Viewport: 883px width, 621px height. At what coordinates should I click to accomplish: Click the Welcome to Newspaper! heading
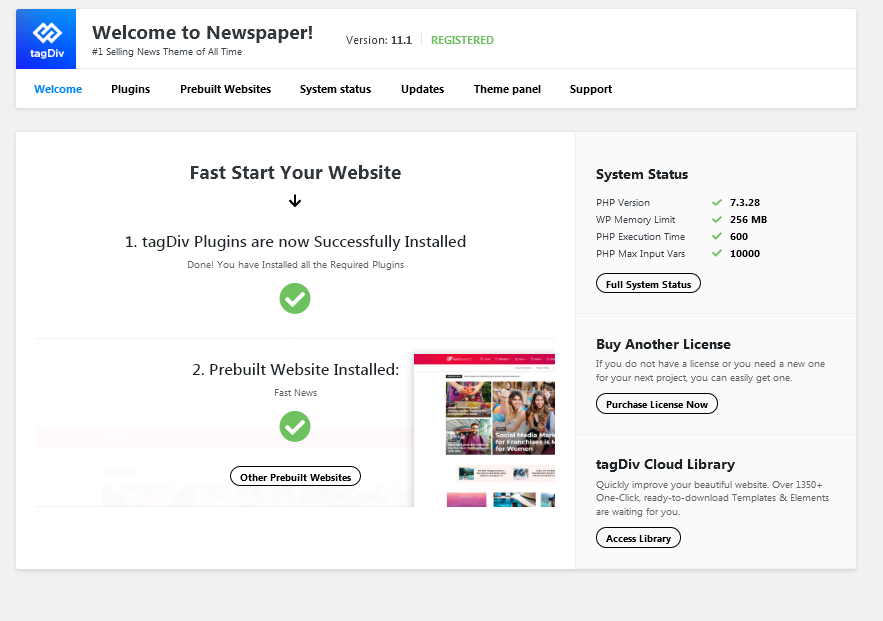pos(203,33)
